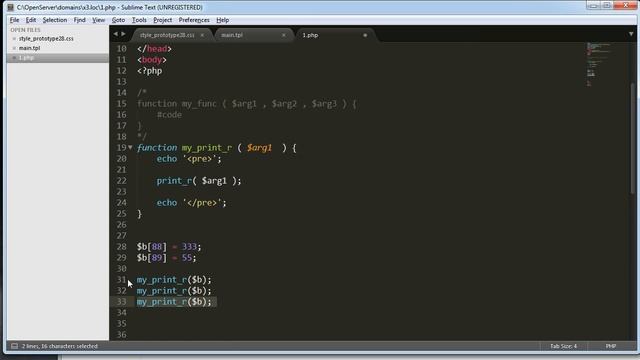Image resolution: width=640 pixels, height=360 pixels.
Task: Go to previous tab with left arrow
Action: coord(116,34)
